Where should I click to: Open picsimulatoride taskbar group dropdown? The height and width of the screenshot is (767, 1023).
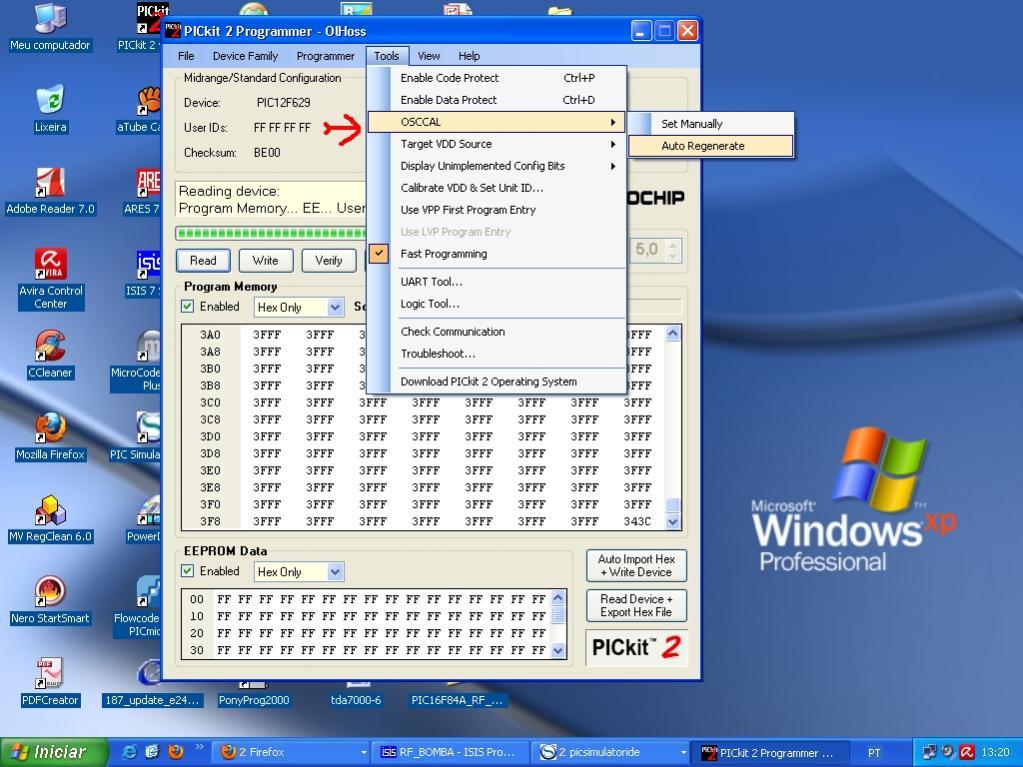(x=683, y=753)
